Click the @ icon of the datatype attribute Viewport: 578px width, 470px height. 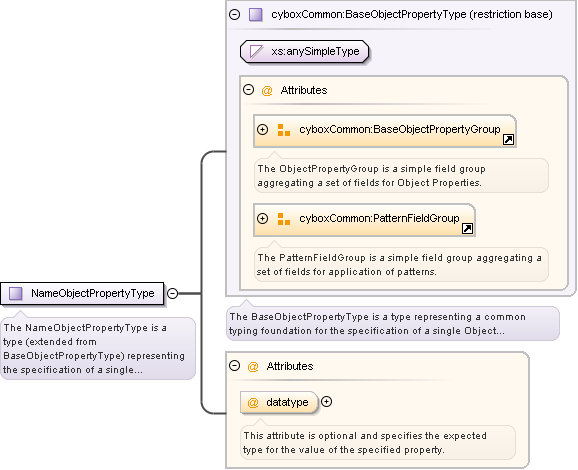coord(253,403)
